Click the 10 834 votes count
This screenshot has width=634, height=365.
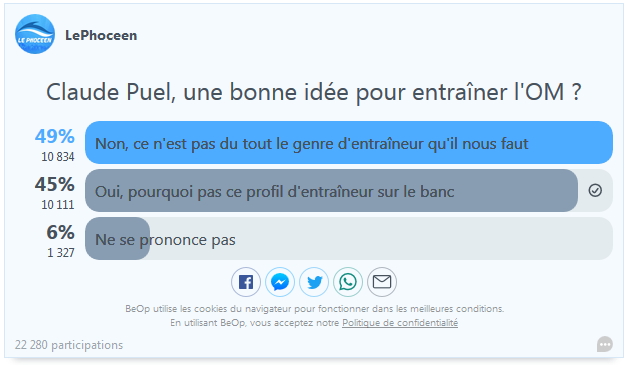pyautogui.click(x=58, y=157)
